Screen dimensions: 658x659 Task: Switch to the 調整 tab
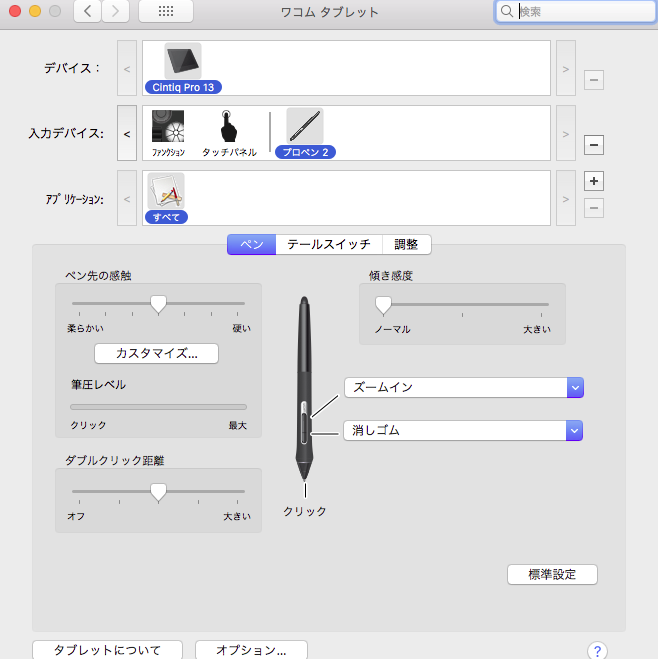click(406, 244)
